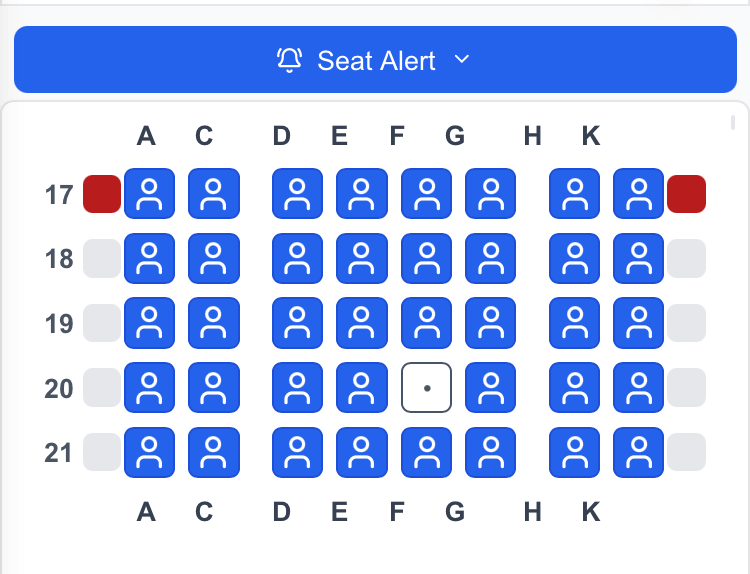Viewport: 750px width, 574px height.
Task: Click the gray block left of row 18
Action: 102,259
